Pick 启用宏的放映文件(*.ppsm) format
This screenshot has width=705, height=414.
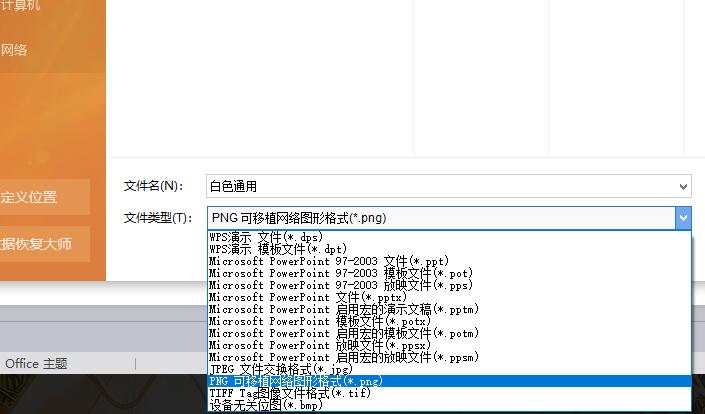tap(449, 357)
